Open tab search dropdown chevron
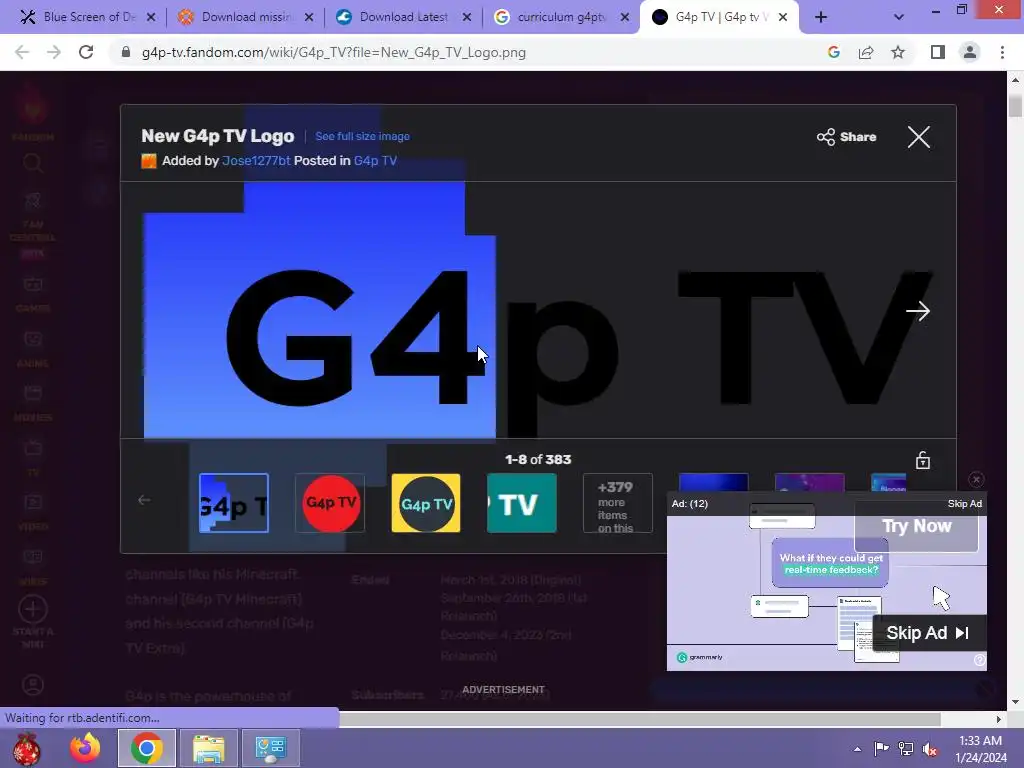This screenshot has height=768, width=1024. coord(899,18)
